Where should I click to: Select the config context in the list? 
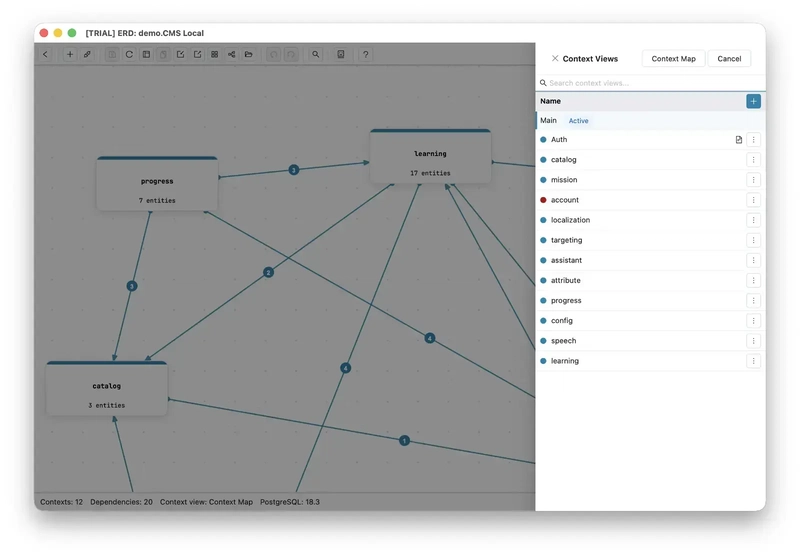pyautogui.click(x=651, y=320)
